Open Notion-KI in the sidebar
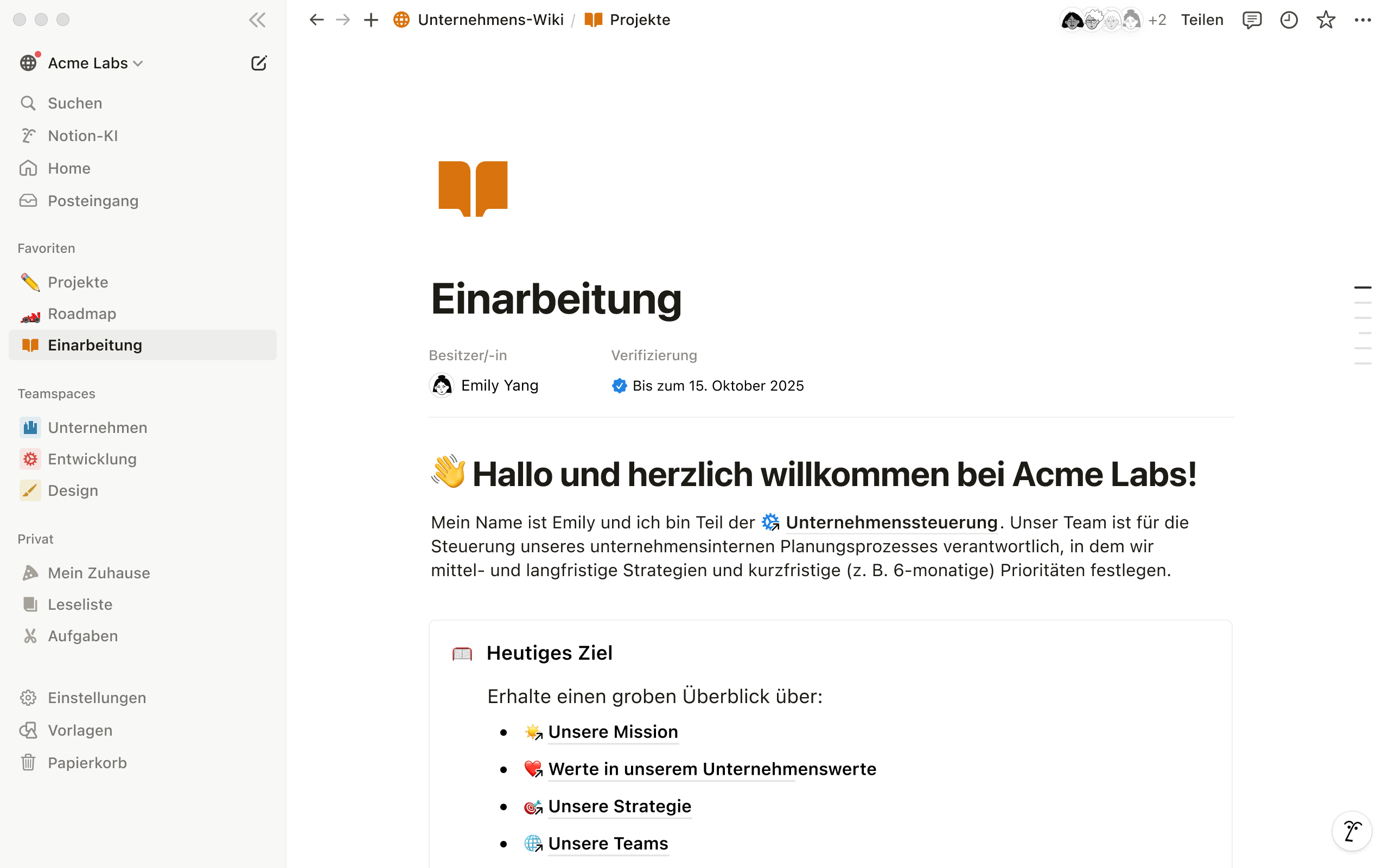 coord(142,136)
